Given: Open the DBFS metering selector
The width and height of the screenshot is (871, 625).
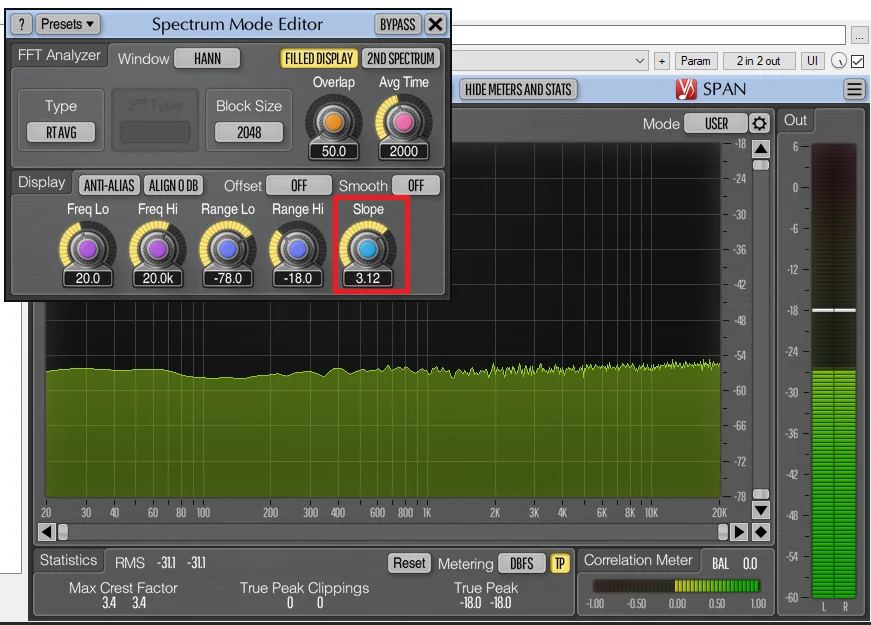Looking at the screenshot, I should pos(521,564).
